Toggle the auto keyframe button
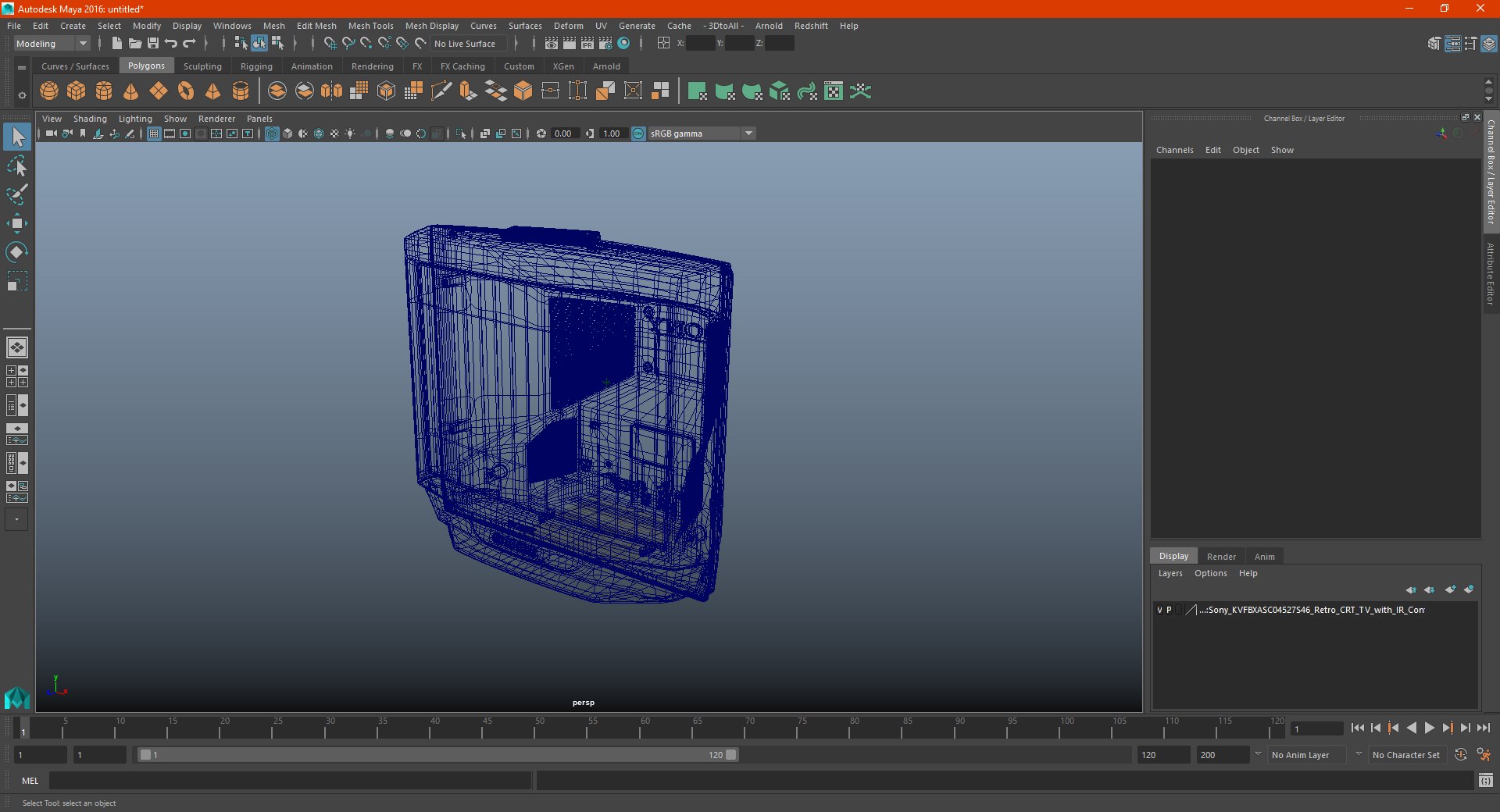The width and height of the screenshot is (1500, 812). [x=1460, y=755]
